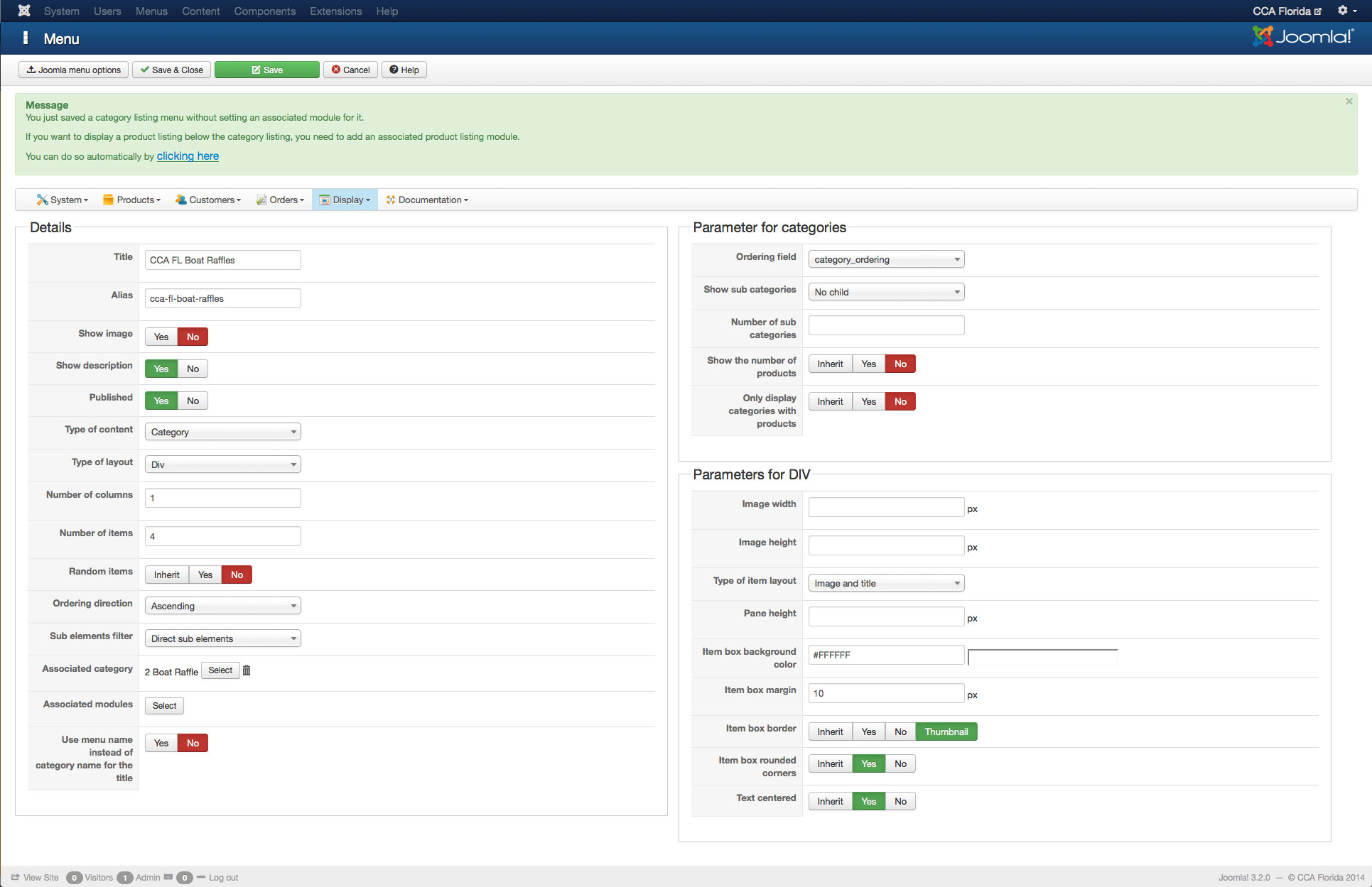Image resolution: width=1372 pixels, height=887 pixels.
Task: Close the green message box
Action: (1349, 102)
